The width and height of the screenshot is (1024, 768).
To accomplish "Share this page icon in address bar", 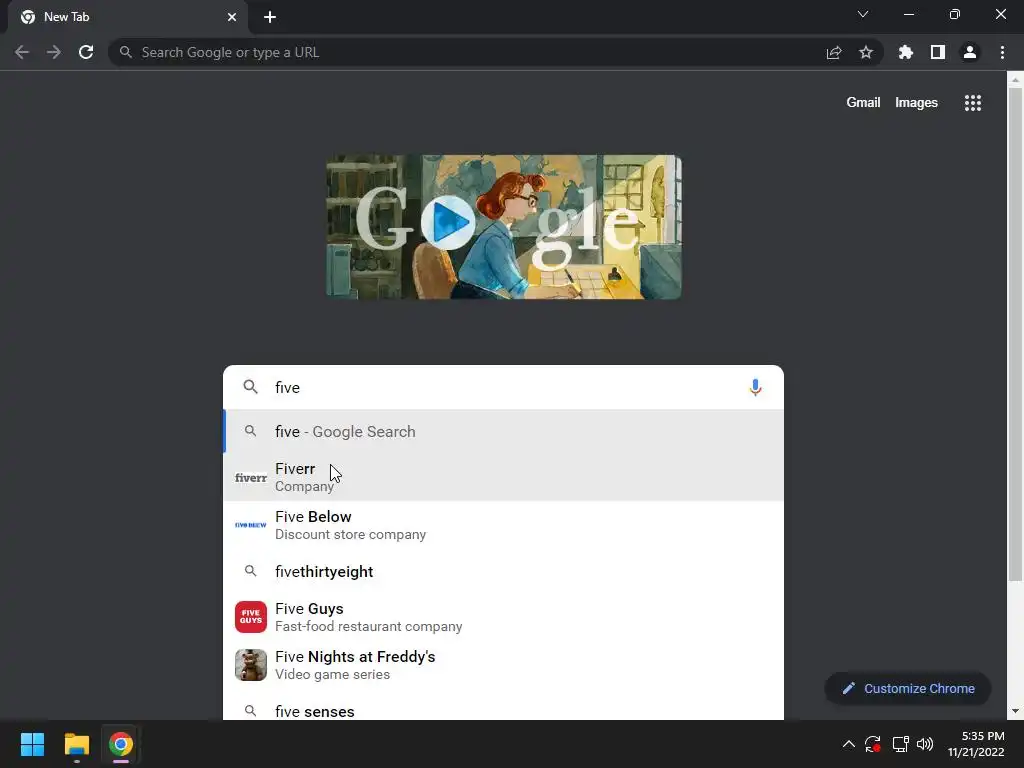I will pyautogui.click(x=834, y=52).
